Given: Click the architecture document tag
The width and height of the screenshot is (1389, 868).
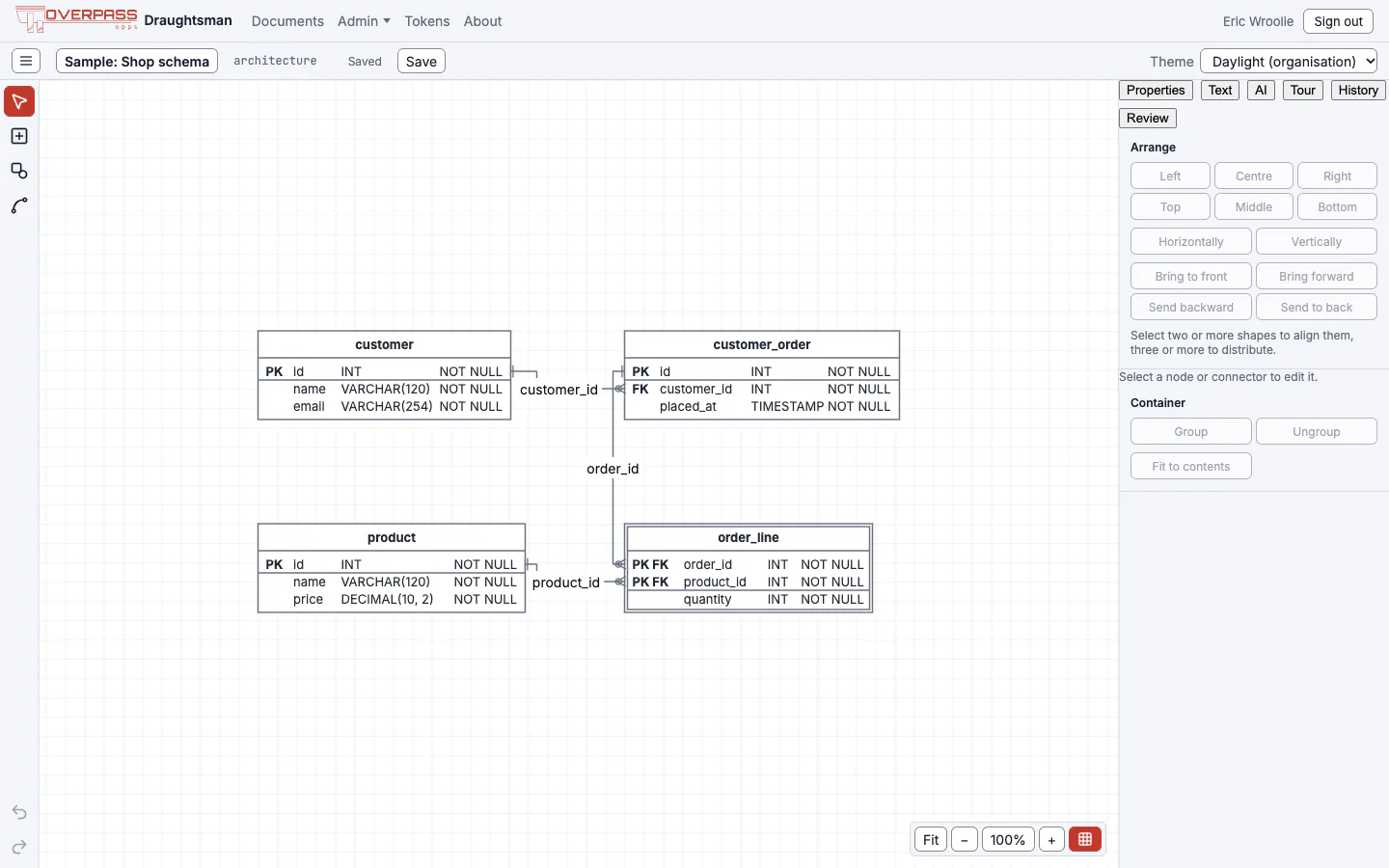Looking at the screenshot, I should 275,61.
